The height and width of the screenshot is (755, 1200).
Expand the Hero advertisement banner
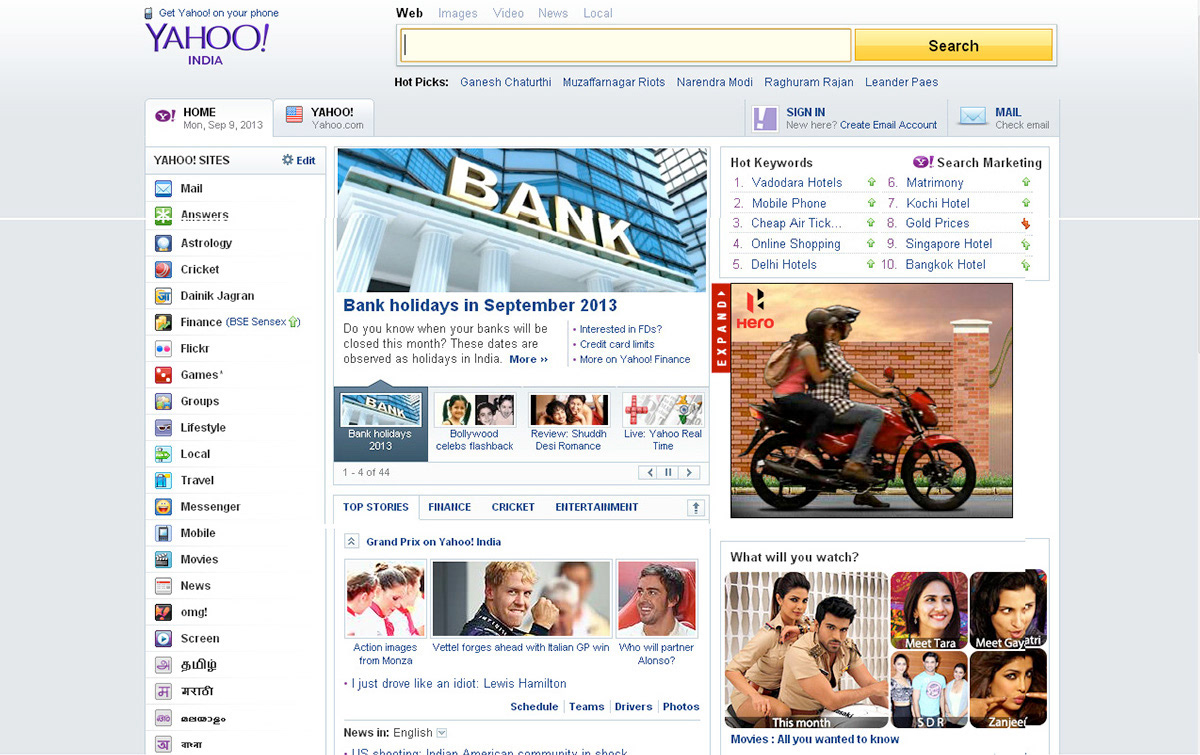pyautogui.click(x=721, y=329)
